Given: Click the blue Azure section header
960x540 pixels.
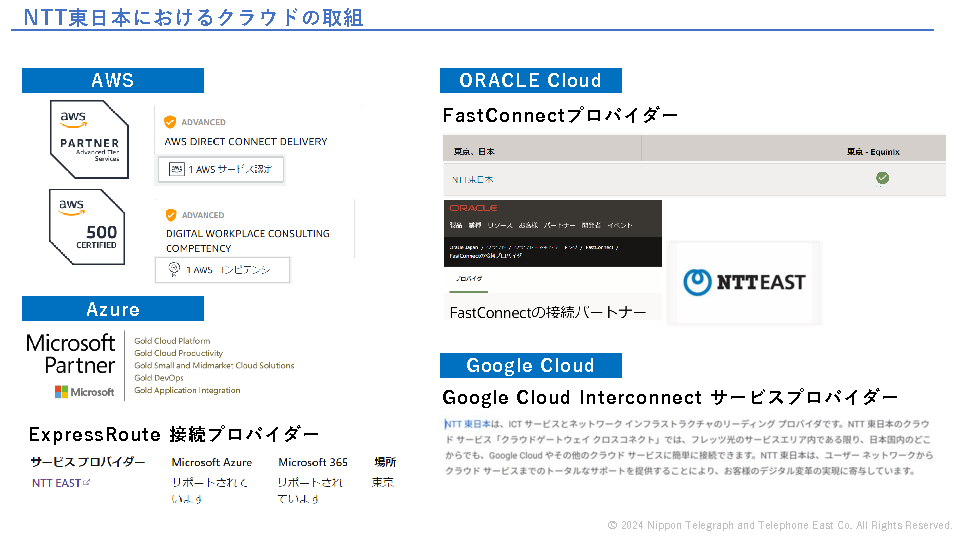Looking at the screenshot, I should 112,309.
